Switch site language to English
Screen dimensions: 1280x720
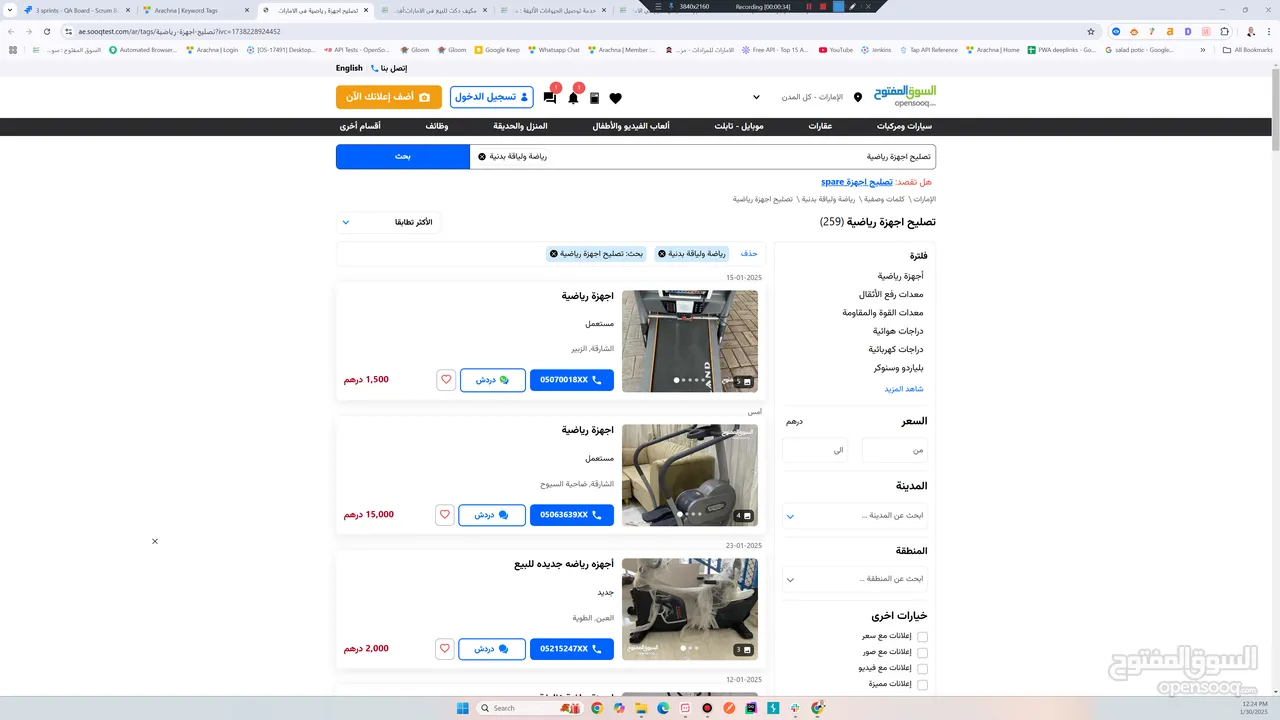pos(349,68)
